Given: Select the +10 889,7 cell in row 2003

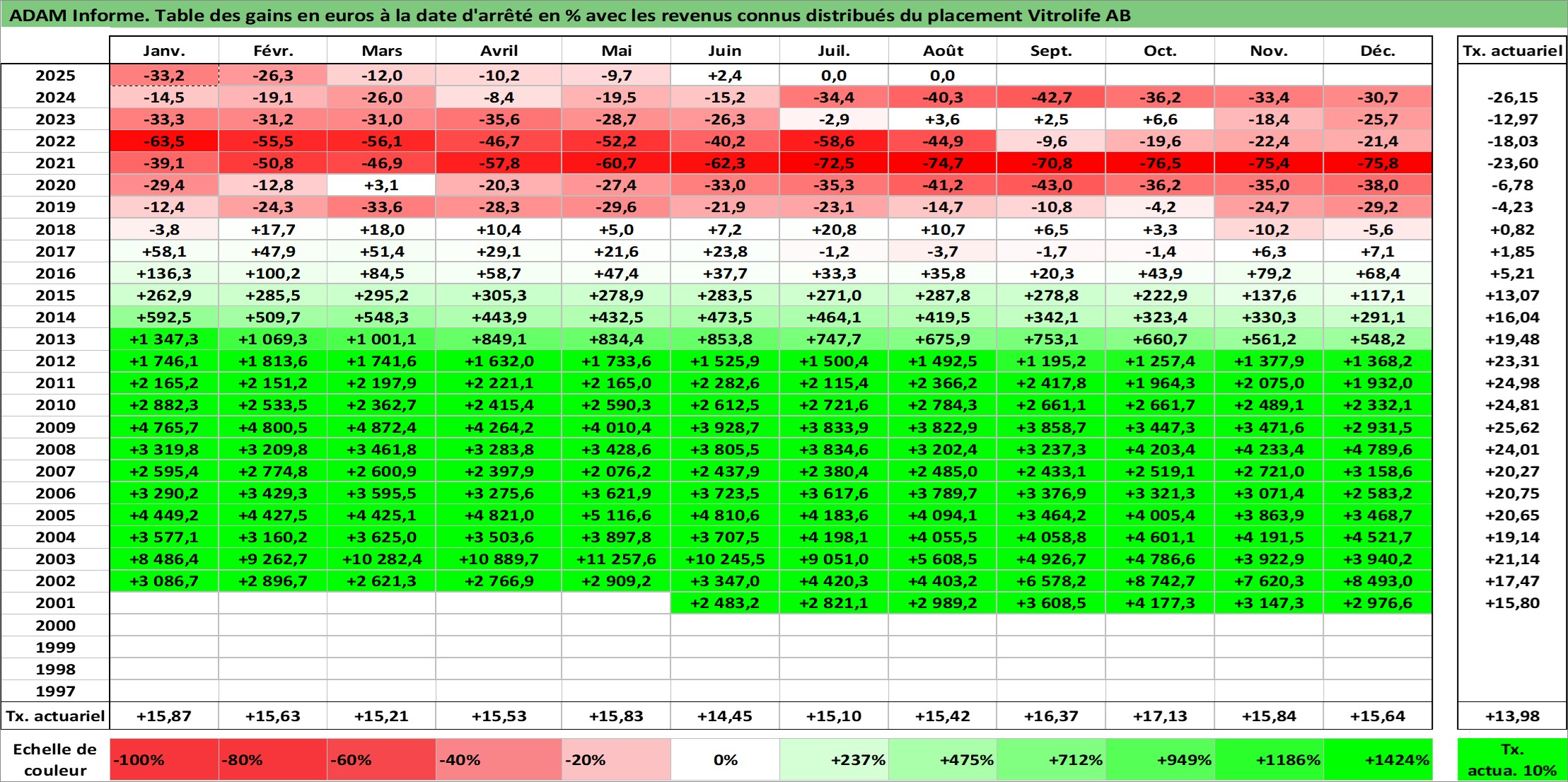Looking at the screenshot, I should [499, 559].
